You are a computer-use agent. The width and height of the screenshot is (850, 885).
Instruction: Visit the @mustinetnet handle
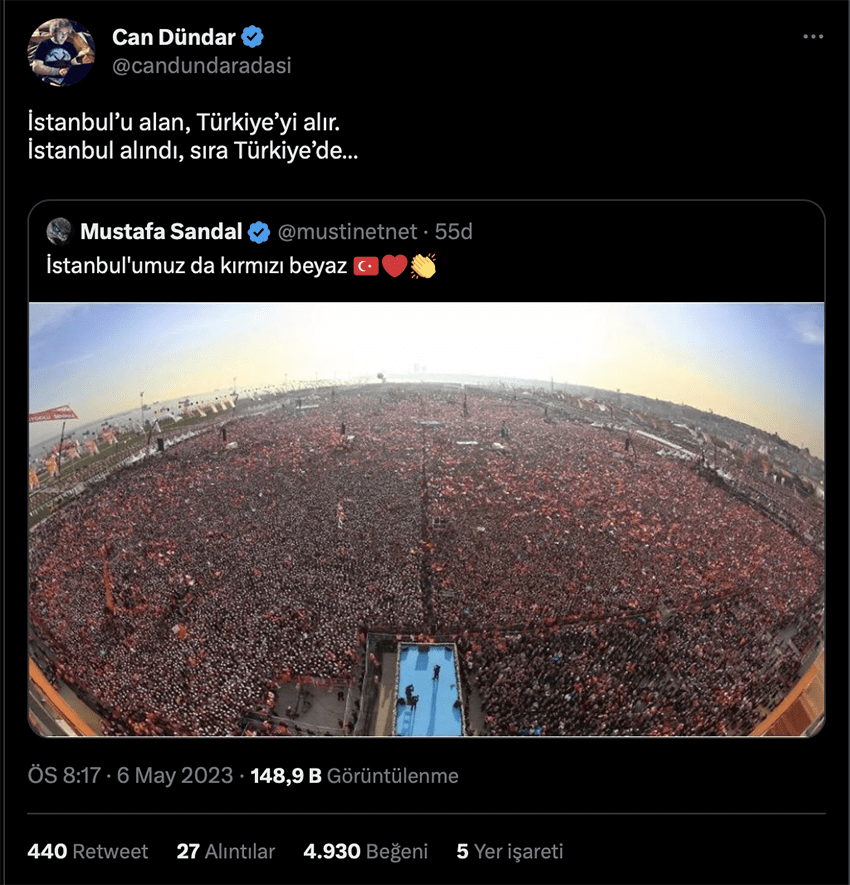pyautogui.click(x=346, y=232)
